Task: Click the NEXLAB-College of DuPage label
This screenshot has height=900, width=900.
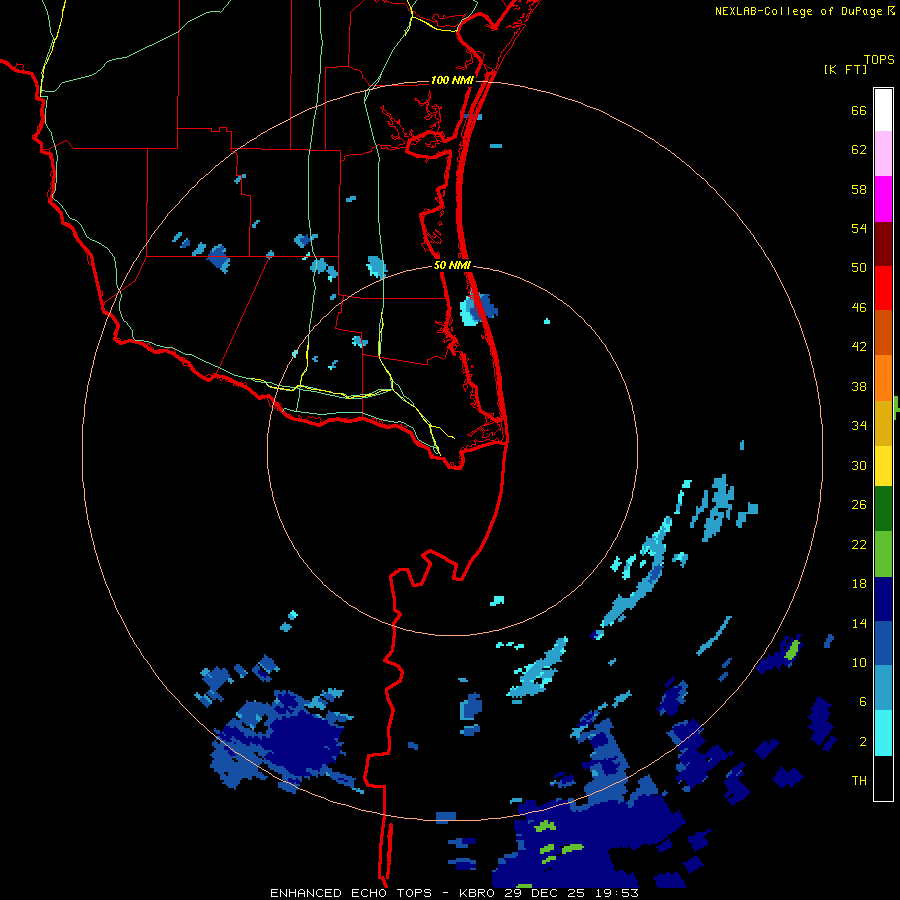Action: (798, 11)
